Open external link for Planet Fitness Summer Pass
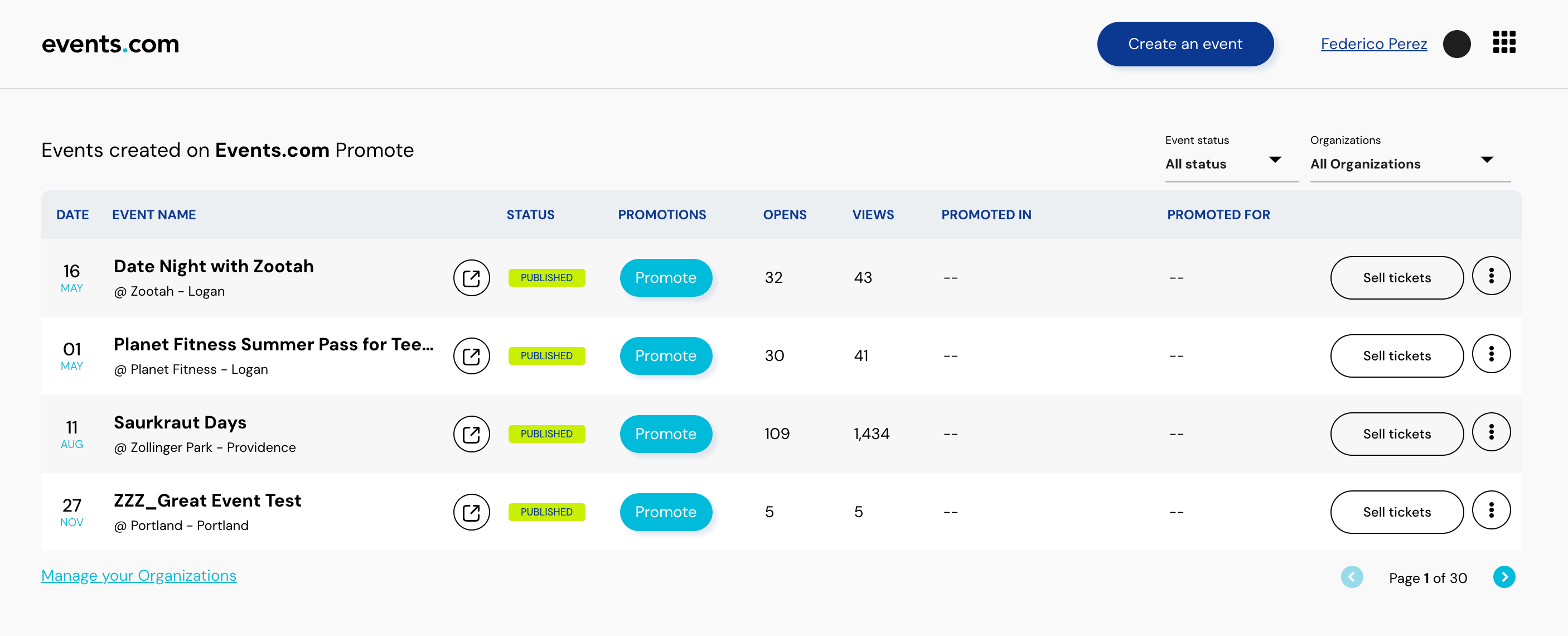 pyautogui.click(x=471, y=356)
